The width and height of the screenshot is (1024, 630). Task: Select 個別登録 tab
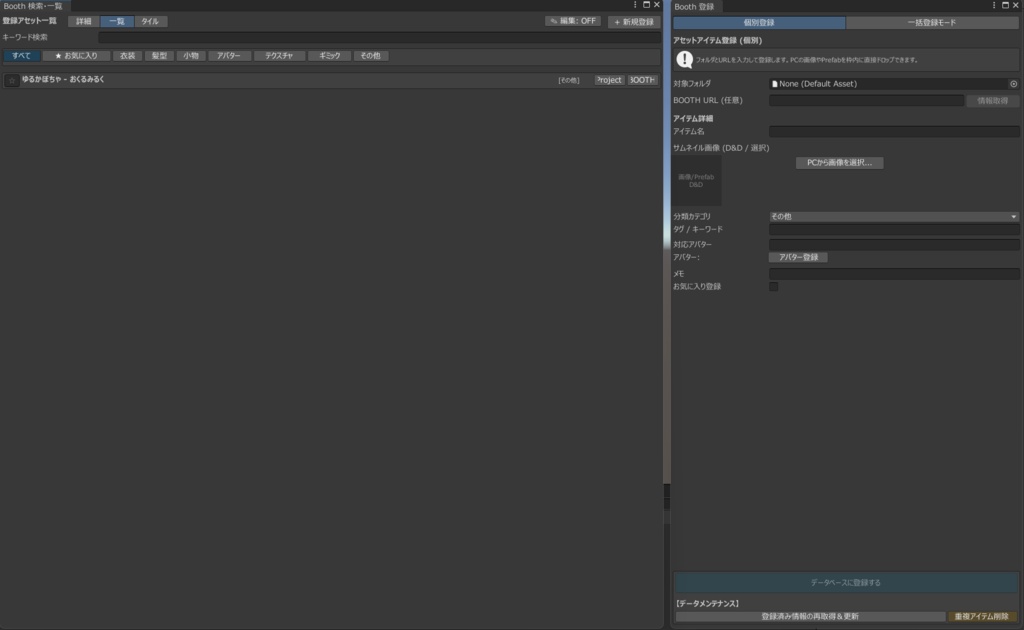(x=759, y=22)
